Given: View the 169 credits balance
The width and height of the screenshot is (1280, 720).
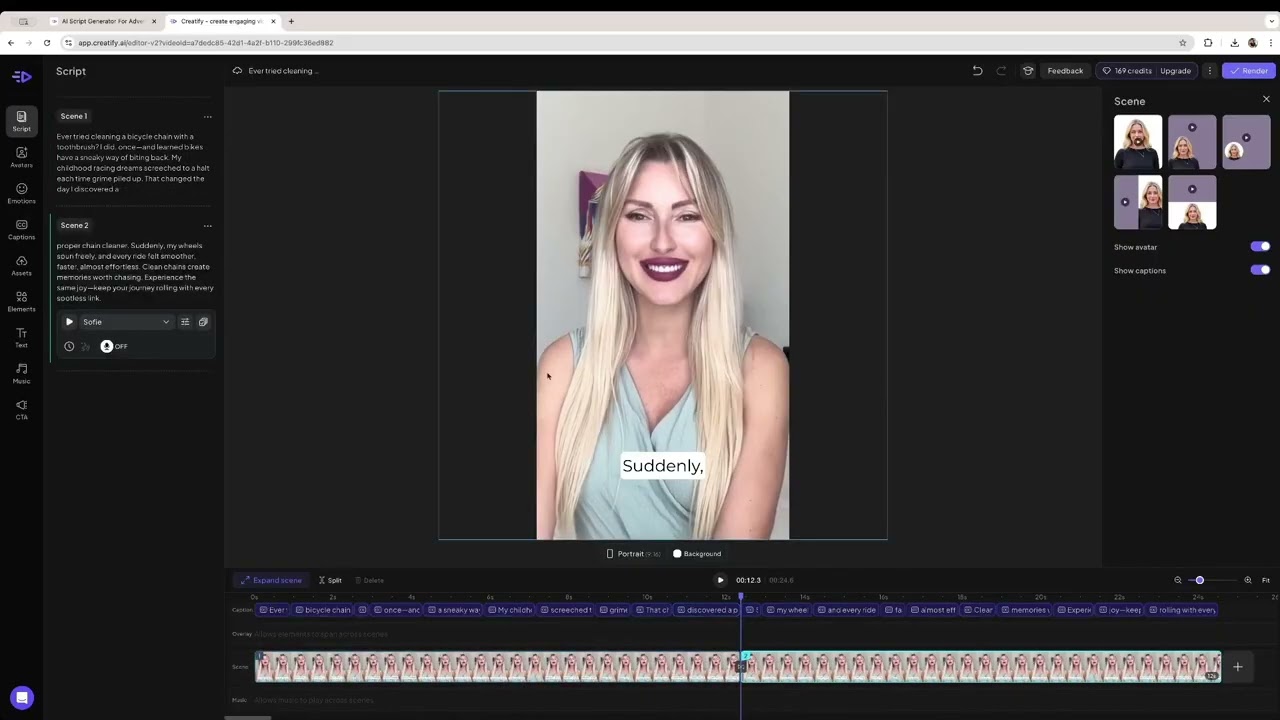Looking at the screenshot, I should click(1127, 71).
